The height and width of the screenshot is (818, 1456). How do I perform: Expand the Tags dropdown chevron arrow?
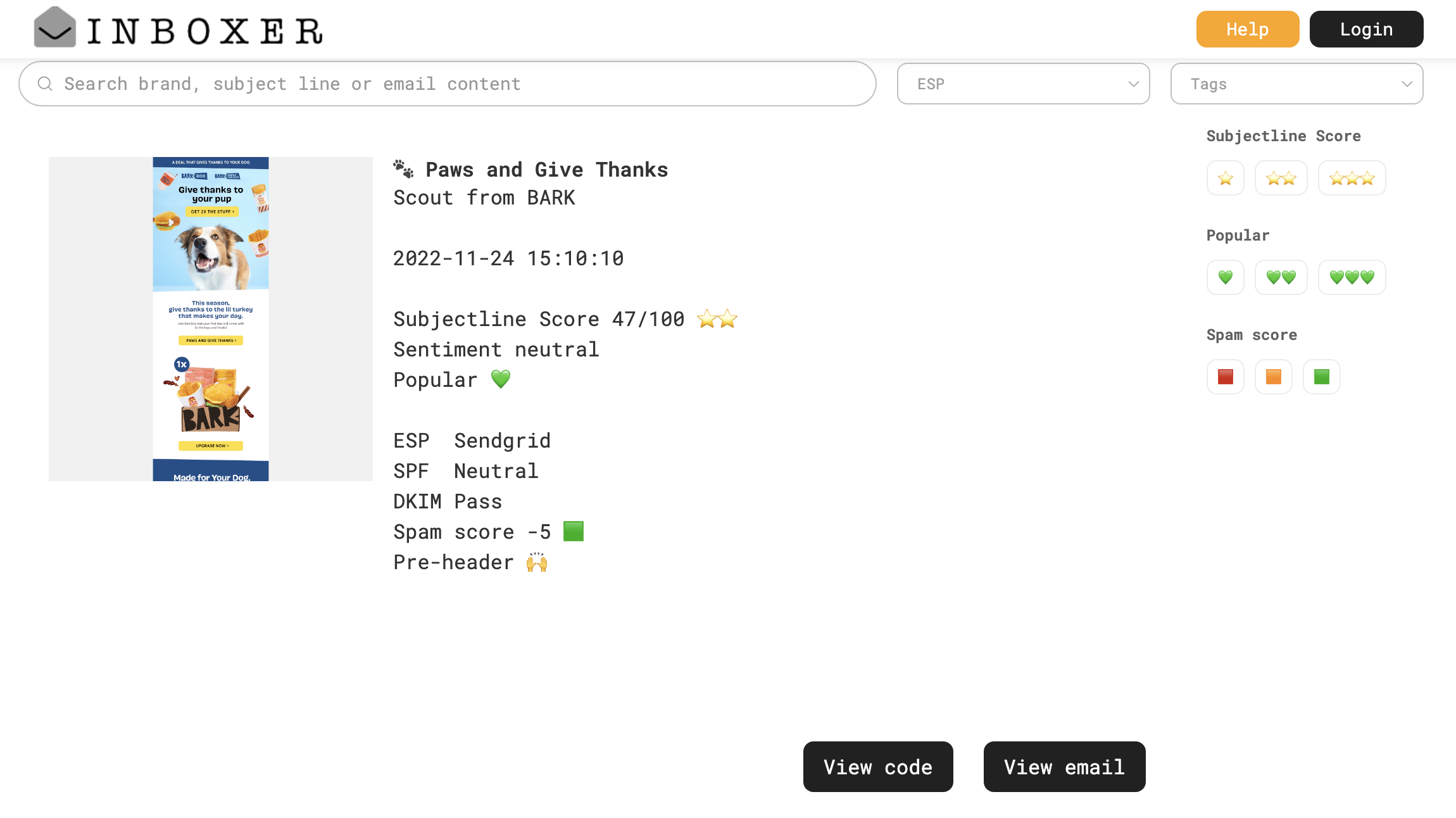(x=1407, y=84)
